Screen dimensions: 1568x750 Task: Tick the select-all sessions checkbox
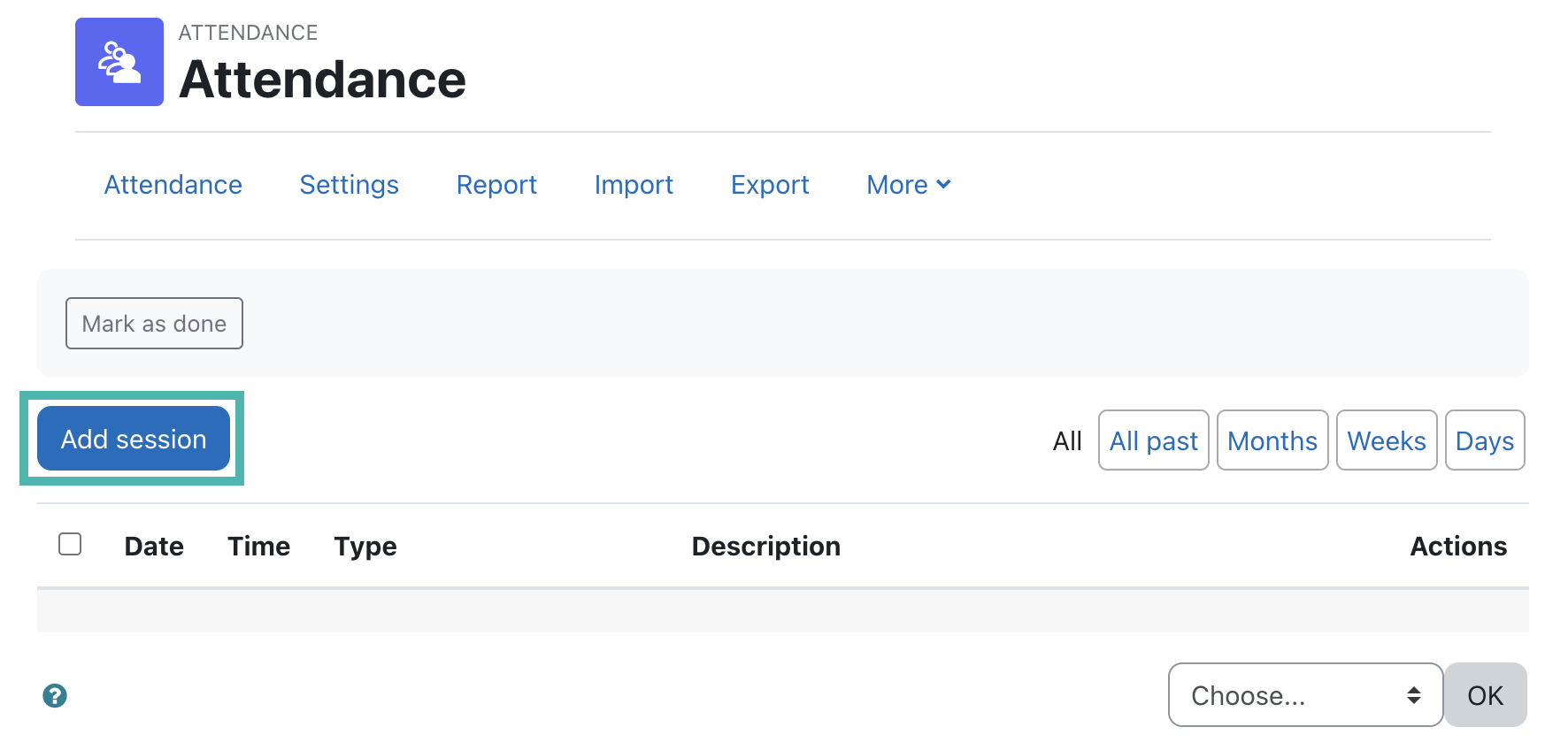70,544
